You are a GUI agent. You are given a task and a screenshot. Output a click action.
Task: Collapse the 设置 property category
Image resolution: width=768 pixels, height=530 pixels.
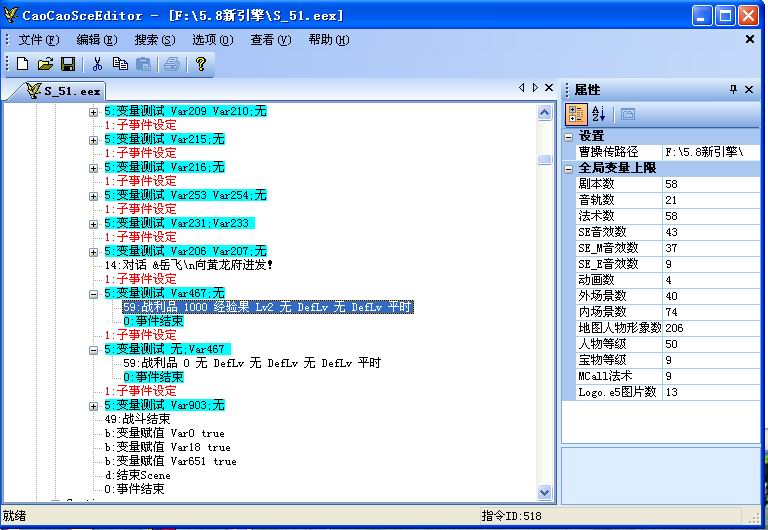coord(569,136)
